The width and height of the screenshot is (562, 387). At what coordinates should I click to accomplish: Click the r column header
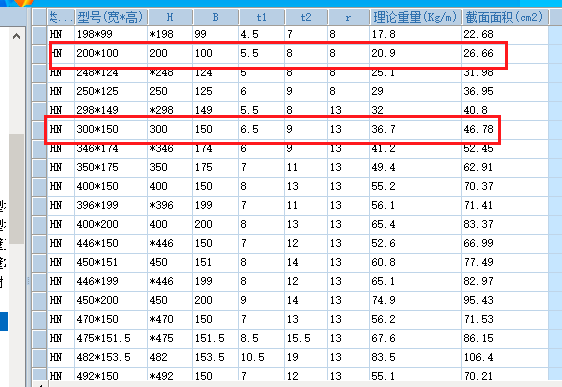[348, 17]
